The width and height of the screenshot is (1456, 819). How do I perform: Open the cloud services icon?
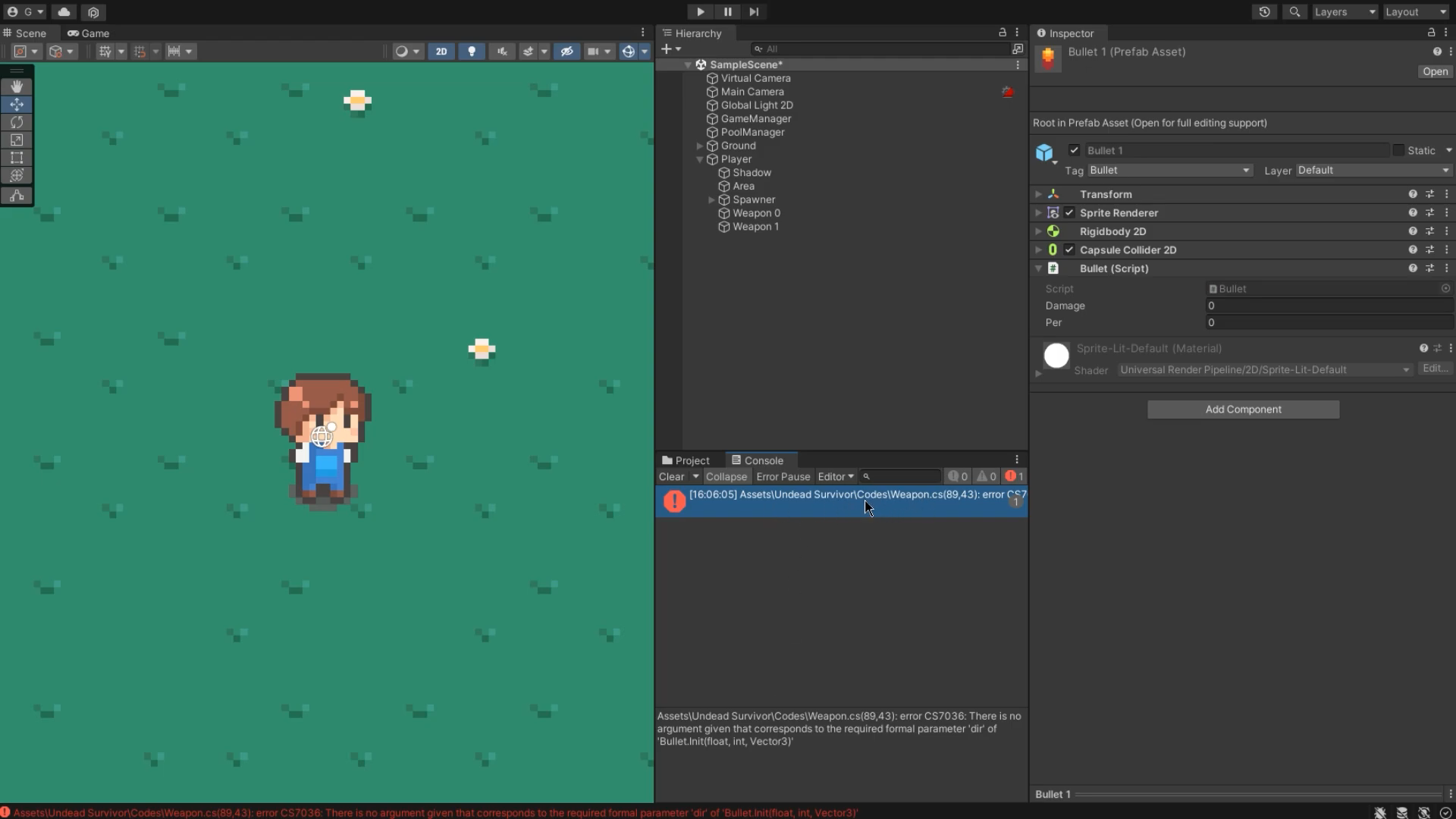[64, 11]
